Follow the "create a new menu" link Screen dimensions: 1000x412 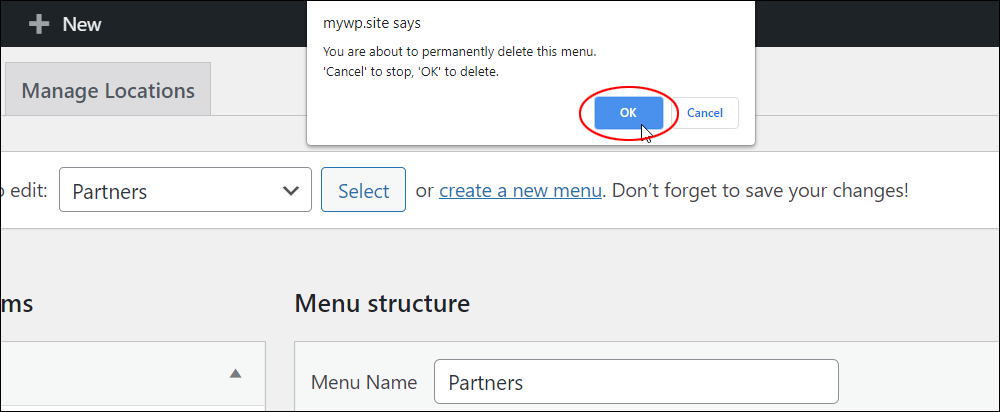520,190
